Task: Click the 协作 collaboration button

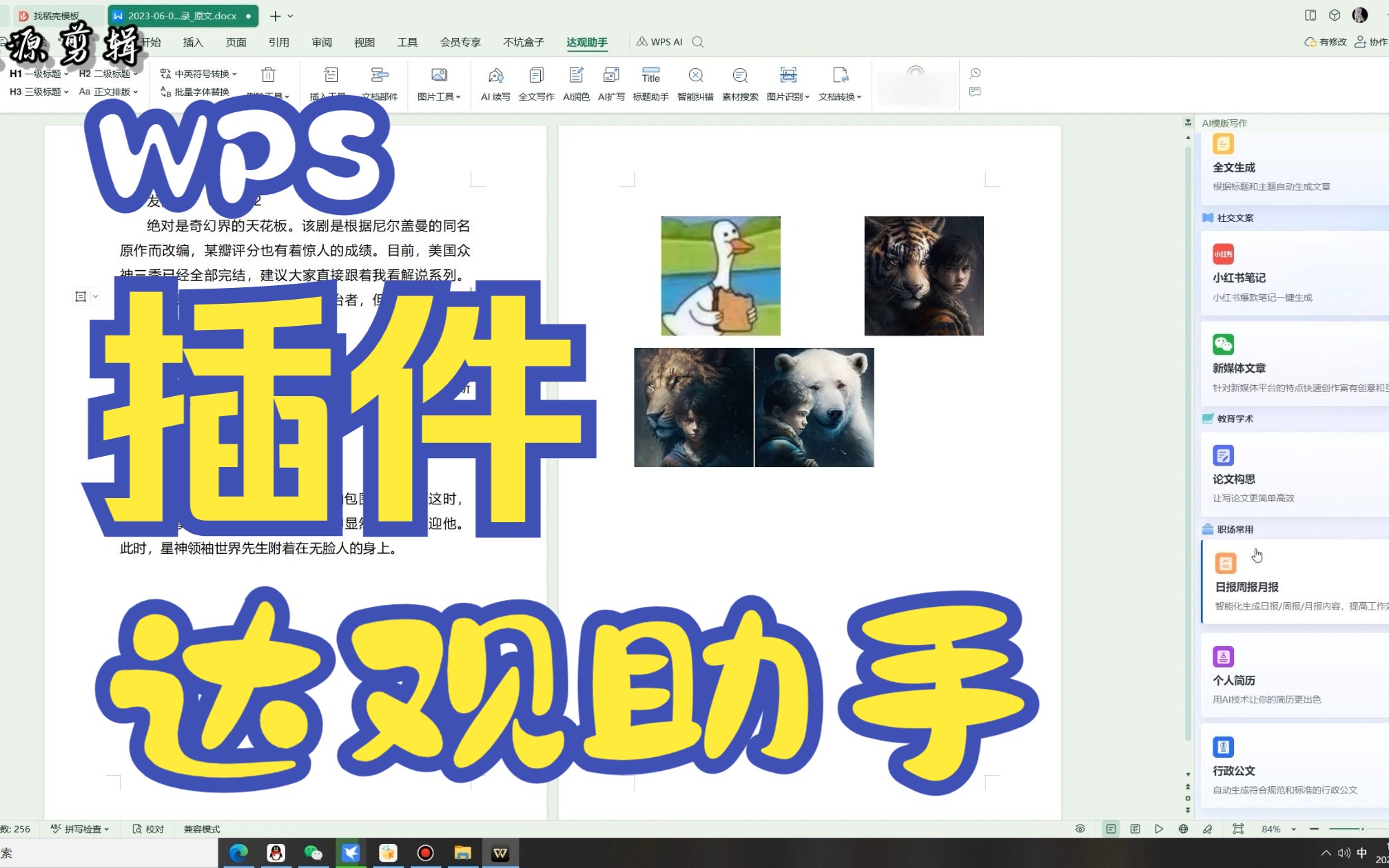Action: pos(1371,42)
